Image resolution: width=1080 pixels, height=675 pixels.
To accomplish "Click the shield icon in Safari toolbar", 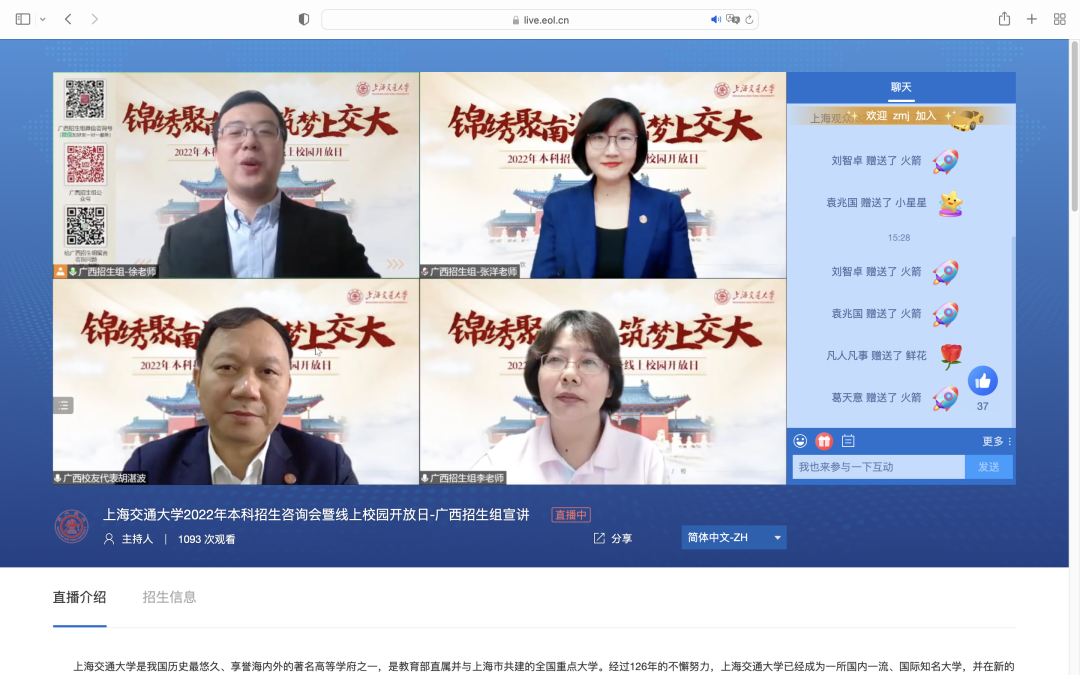I will [302, 18].
